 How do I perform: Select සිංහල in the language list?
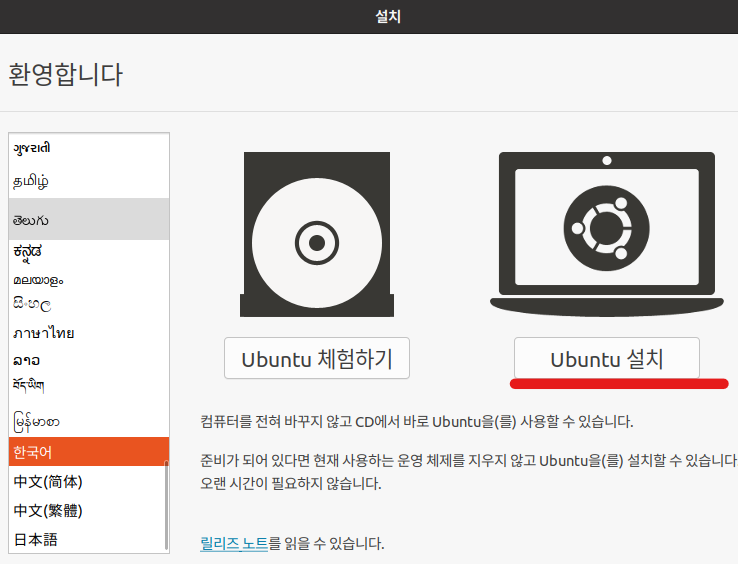coord(88,305)
